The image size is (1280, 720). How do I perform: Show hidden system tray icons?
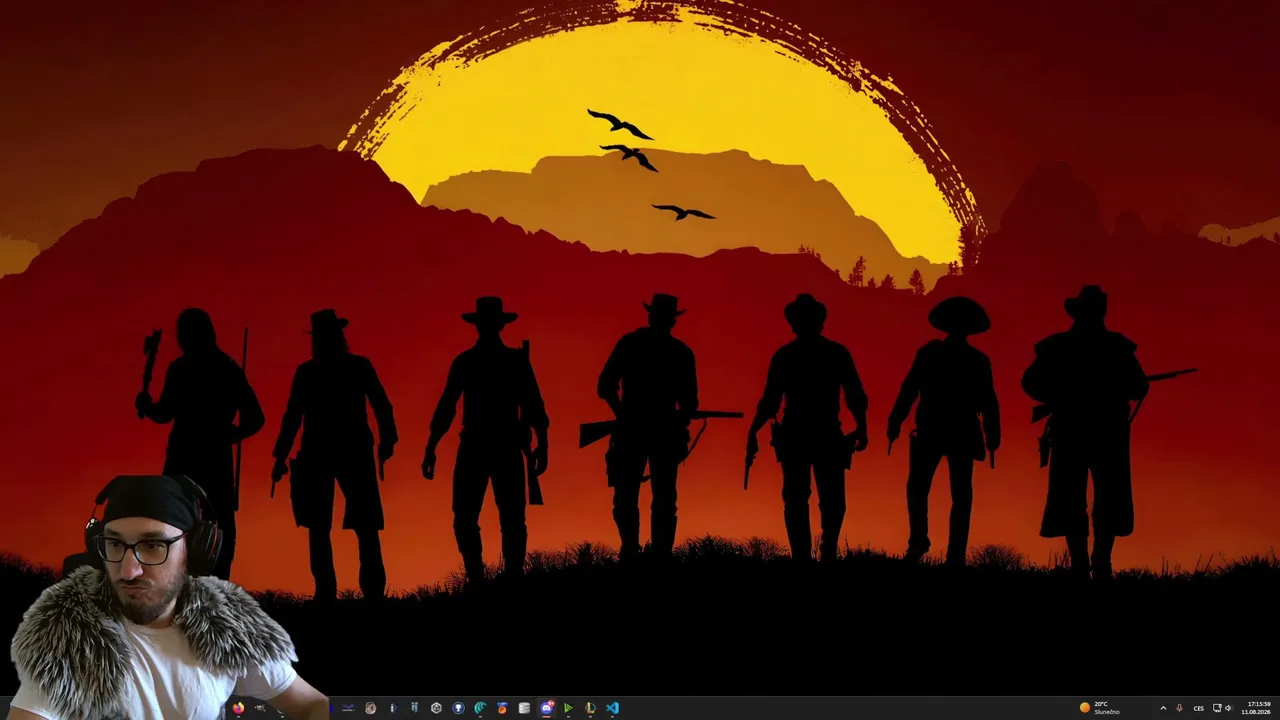click(x=1163, y=708)
